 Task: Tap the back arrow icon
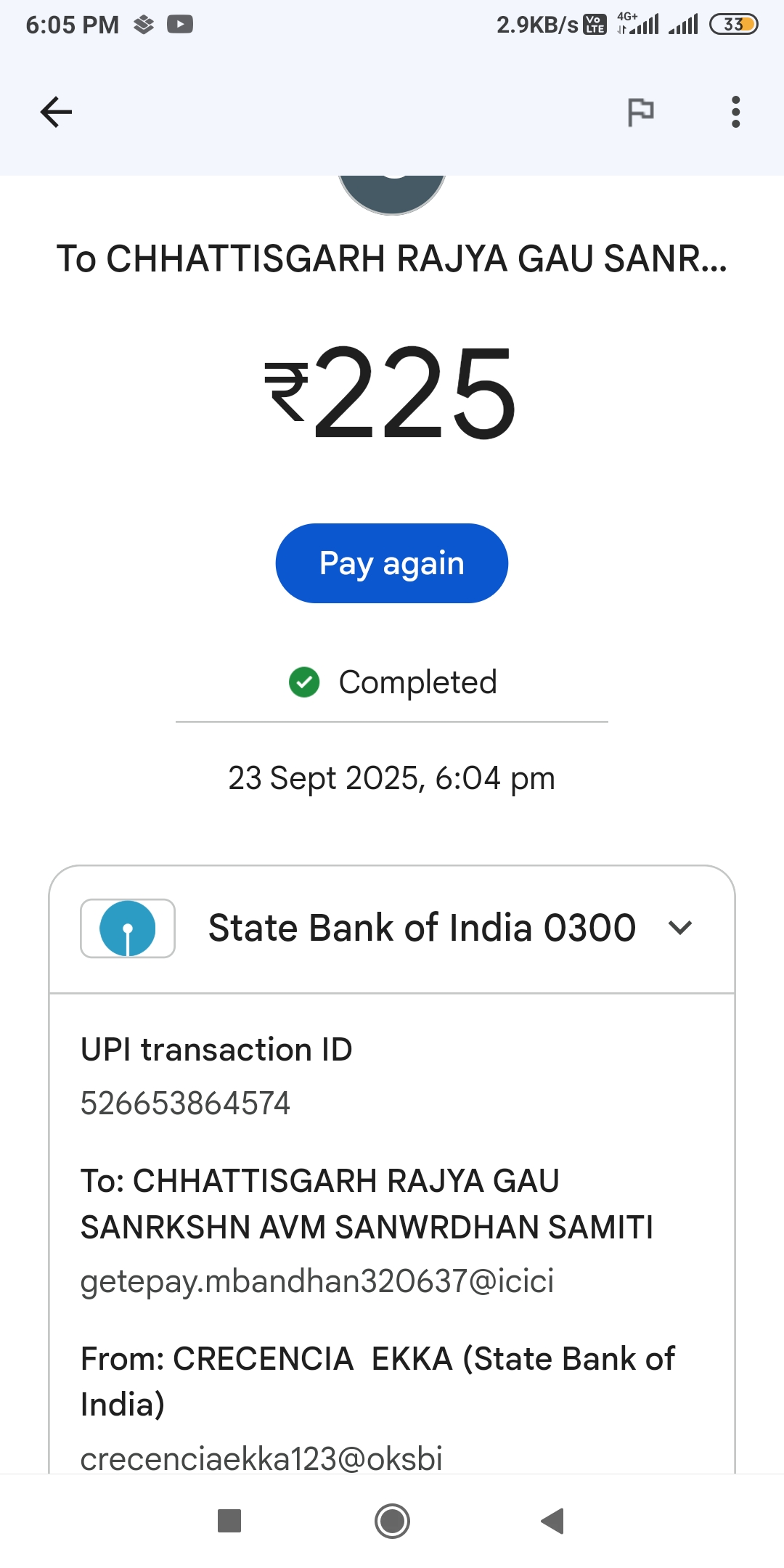click(56, 113)
